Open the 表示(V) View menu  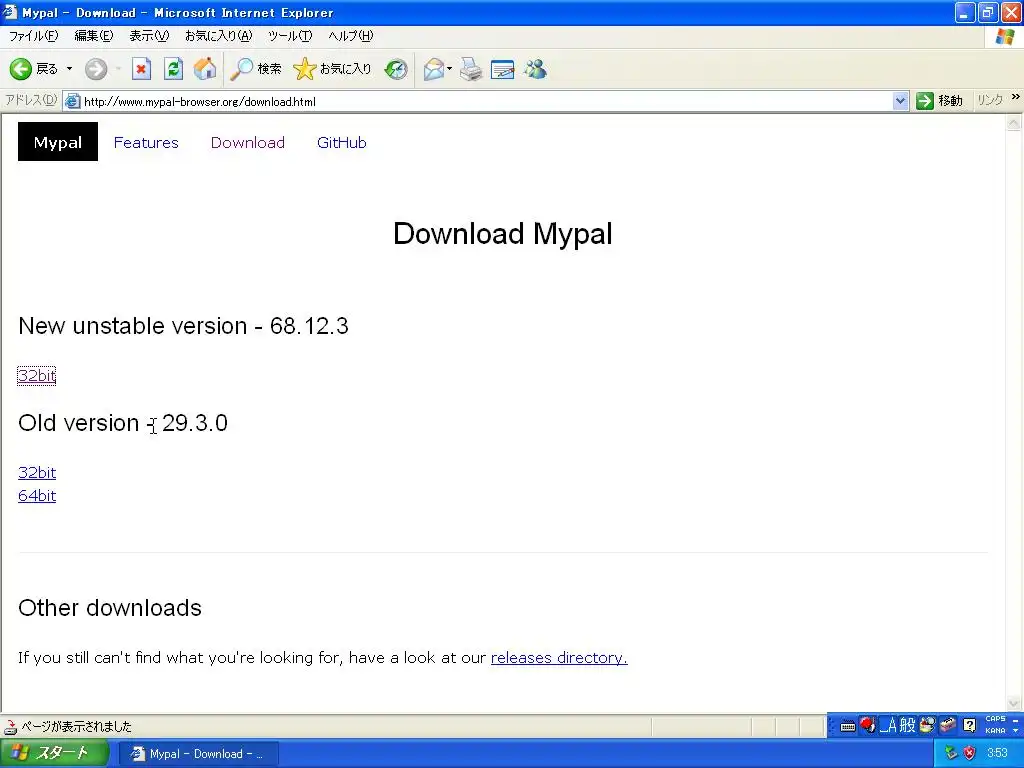pyautogui.click(x=149, y=36)
